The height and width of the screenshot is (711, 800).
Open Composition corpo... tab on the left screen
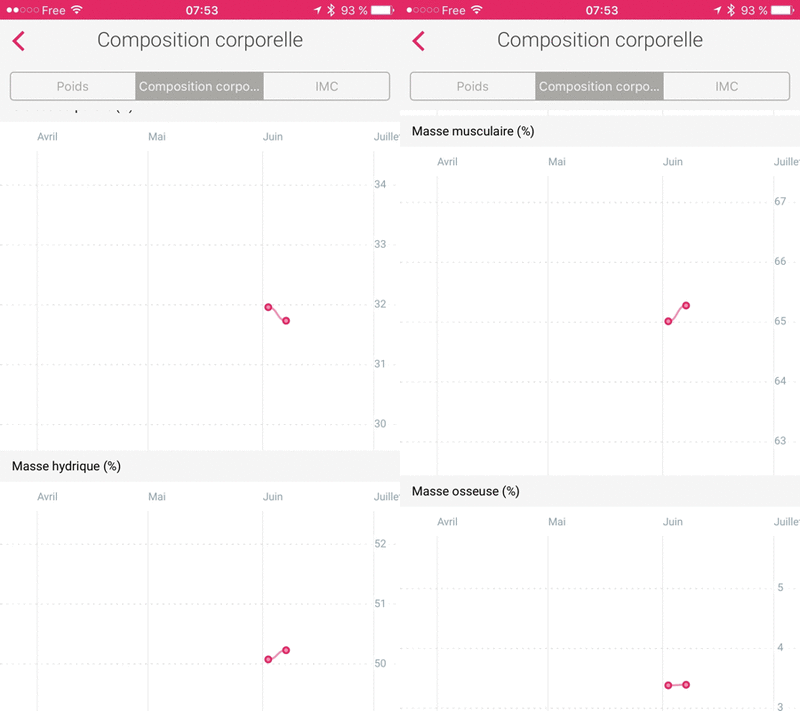pyautogui.click(x=199, y=86)
